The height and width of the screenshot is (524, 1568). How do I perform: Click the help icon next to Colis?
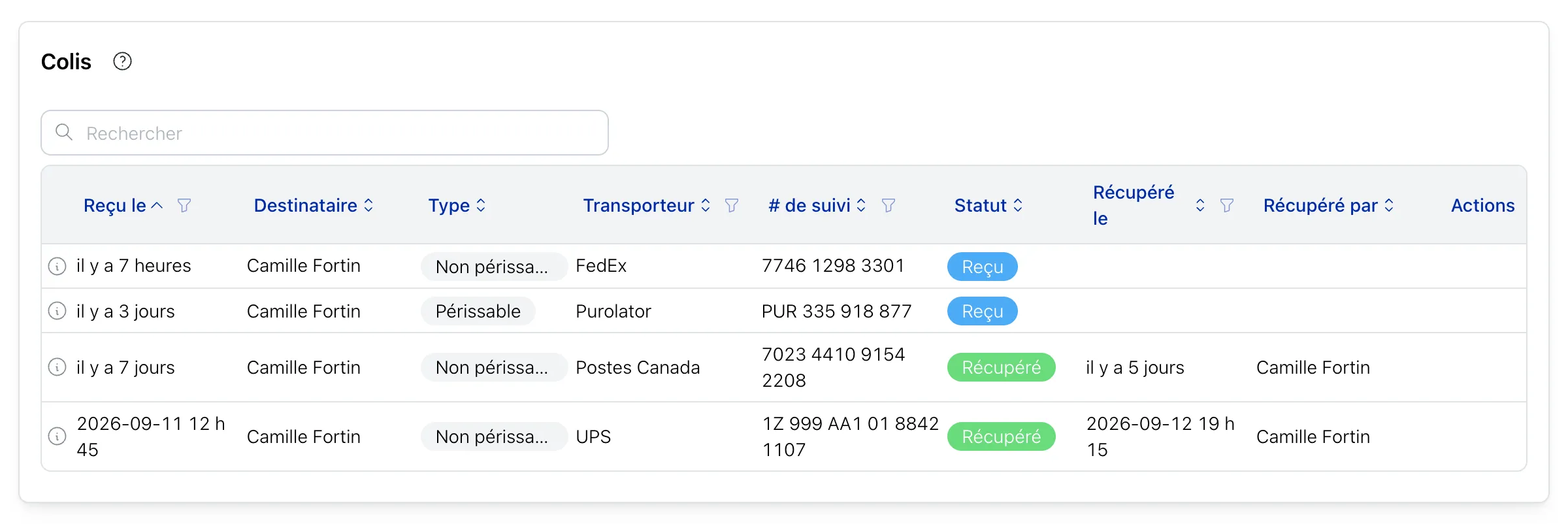point(122,61)
